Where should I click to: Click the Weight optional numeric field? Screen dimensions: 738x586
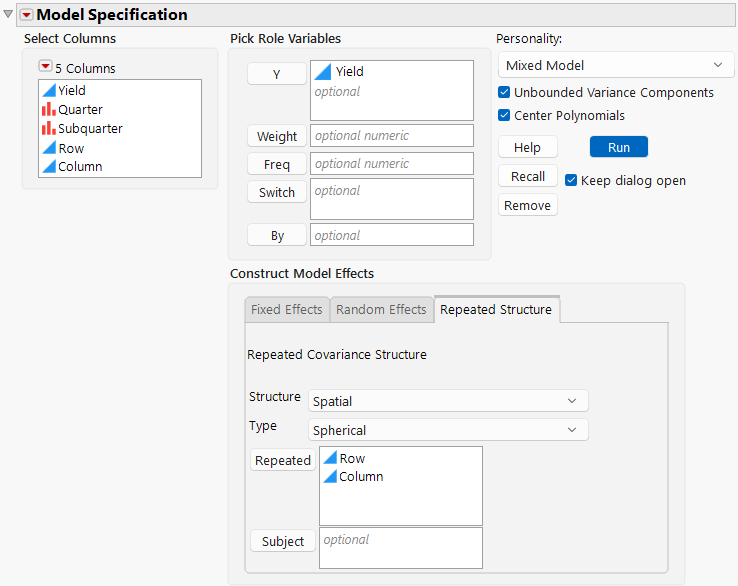(392, 136)
